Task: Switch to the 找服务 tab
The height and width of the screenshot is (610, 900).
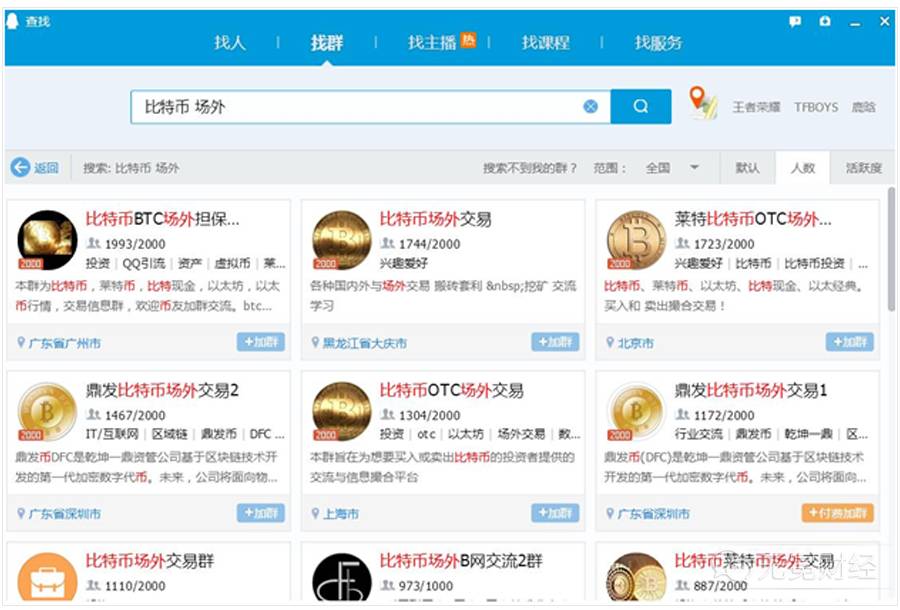Action: click(658, 42)
